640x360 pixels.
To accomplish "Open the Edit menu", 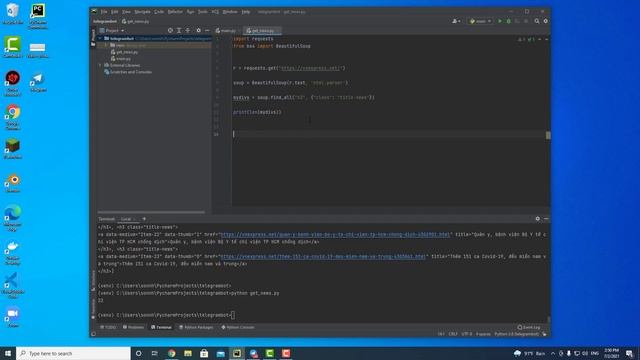I will [x=115, y=12].
